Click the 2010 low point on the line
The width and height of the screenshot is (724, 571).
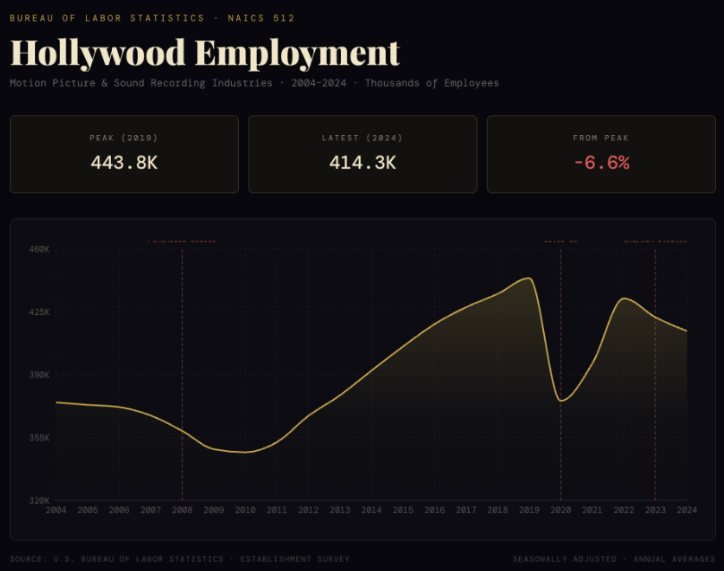point(244,452)
